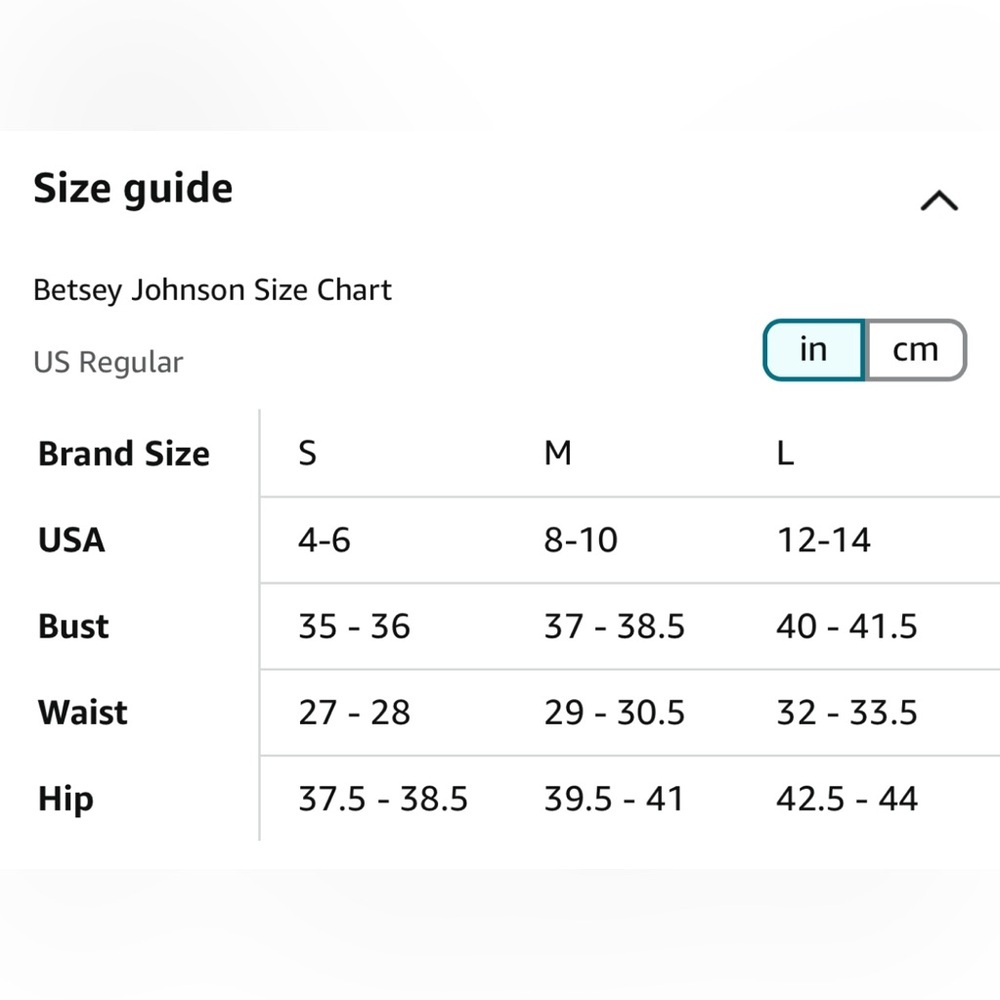Click USA size 4-6 cell
This screenshot has width=1000, height=1000.
(x=324, y=540)
